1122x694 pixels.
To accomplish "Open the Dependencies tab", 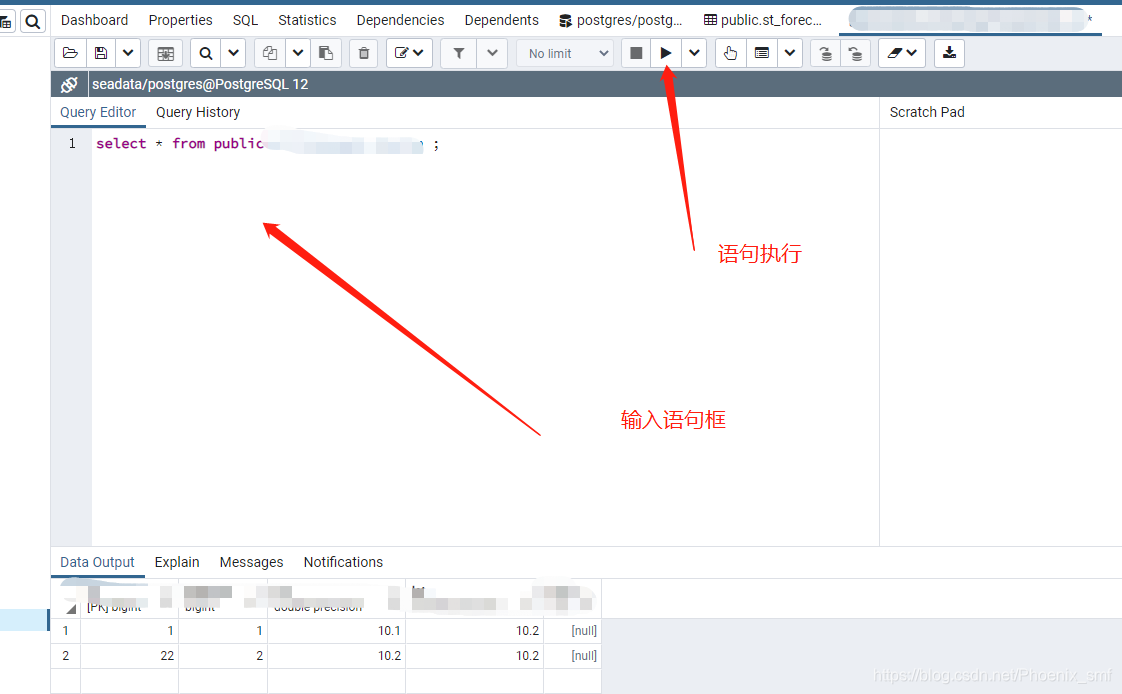I will pyautogui.click(x=400, y=20).
